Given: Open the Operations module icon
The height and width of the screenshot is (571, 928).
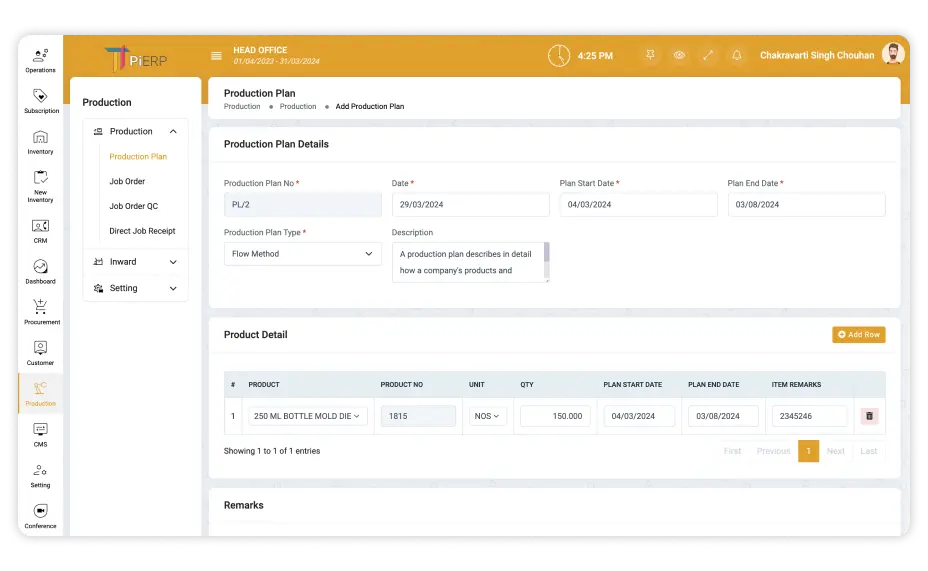Looking at the screenshot, I should point(40,59).
